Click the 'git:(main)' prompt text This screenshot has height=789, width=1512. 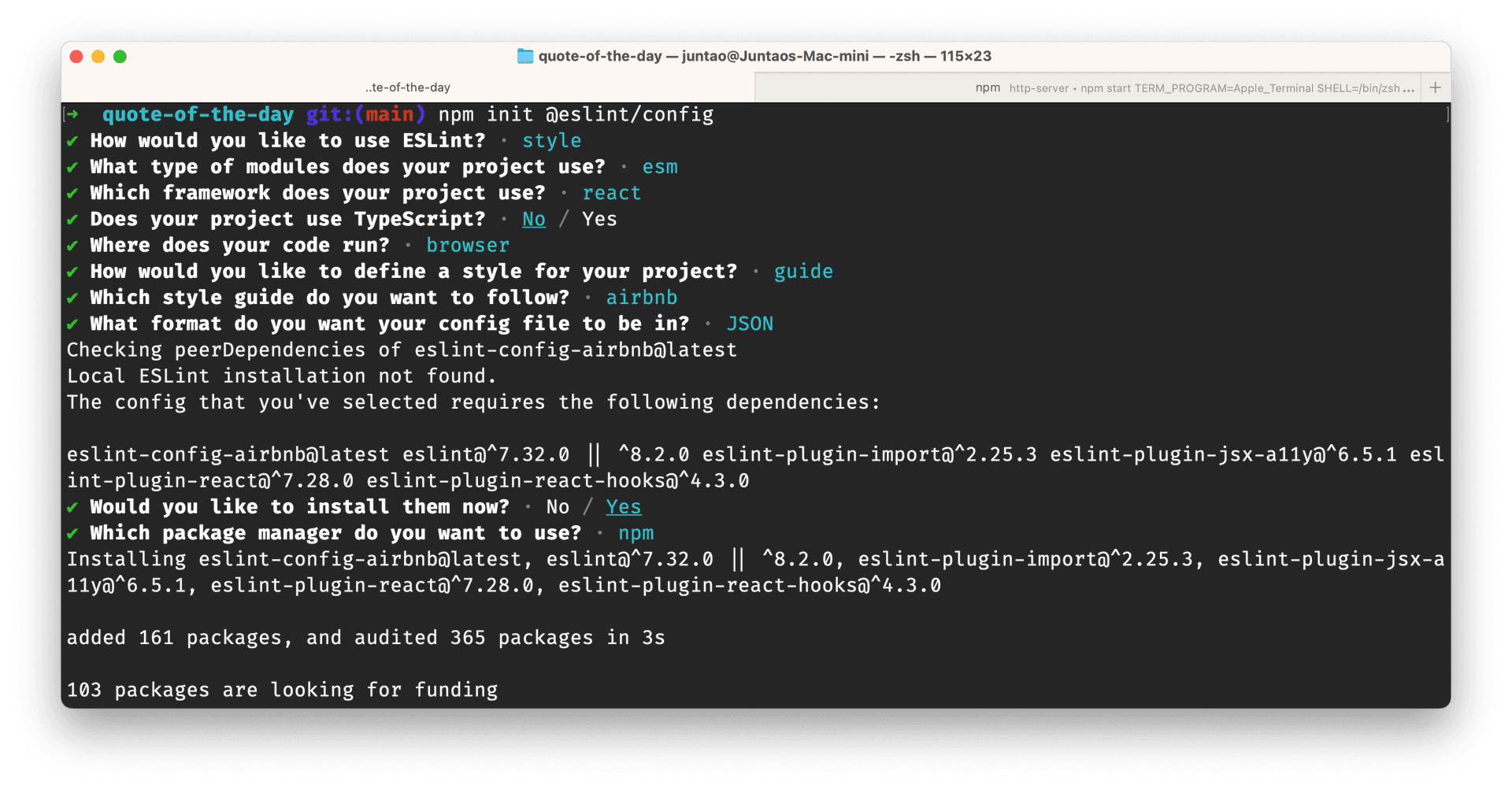[365, 115]
